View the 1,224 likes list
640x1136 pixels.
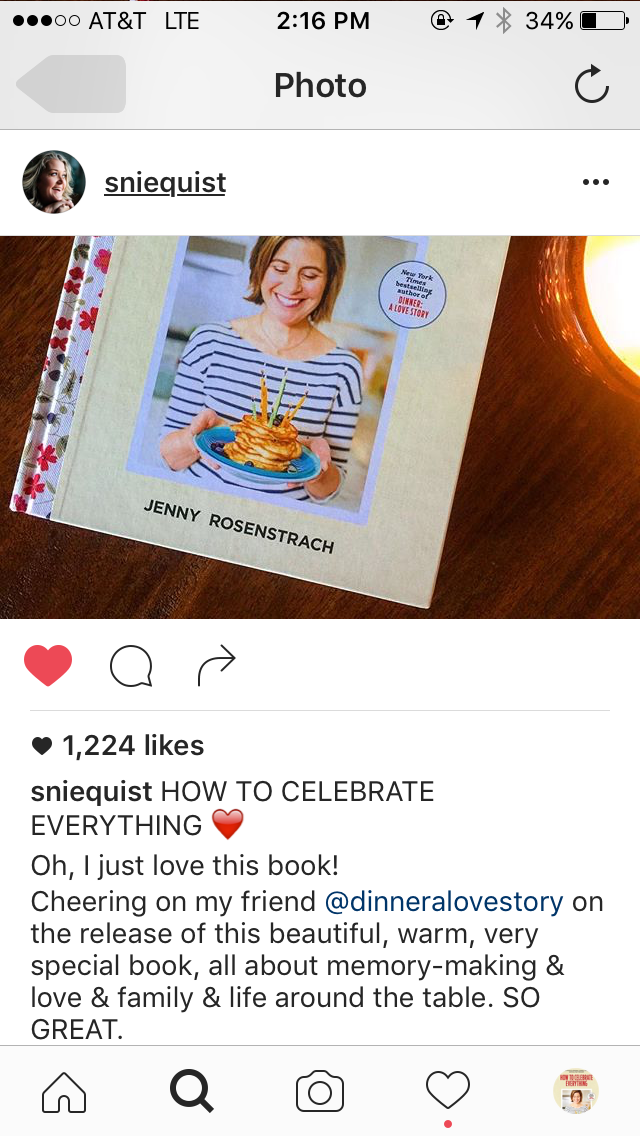pos(117,745)
